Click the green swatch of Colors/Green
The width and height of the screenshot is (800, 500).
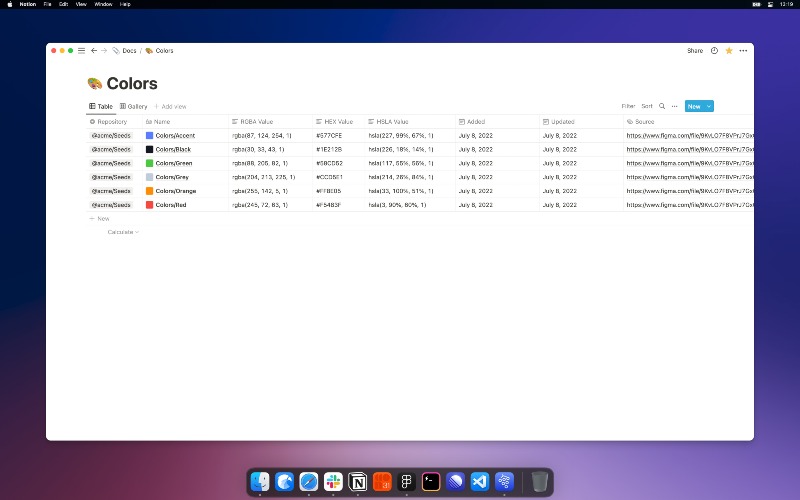pos(149,163)
